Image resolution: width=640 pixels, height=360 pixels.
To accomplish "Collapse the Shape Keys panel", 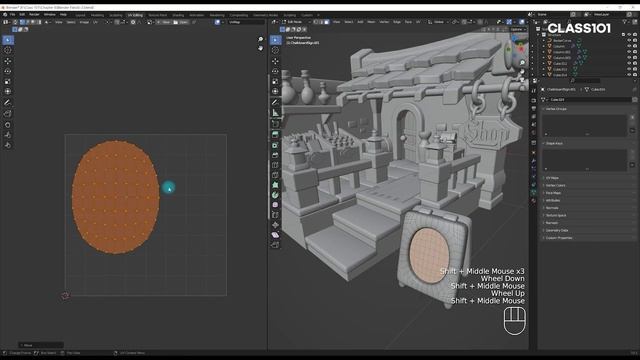I will 554,144.
